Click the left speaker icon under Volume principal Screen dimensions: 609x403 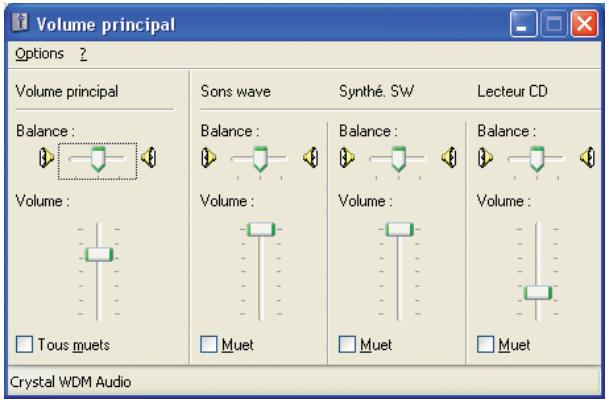pyautogui.click(x=47, y=158)
